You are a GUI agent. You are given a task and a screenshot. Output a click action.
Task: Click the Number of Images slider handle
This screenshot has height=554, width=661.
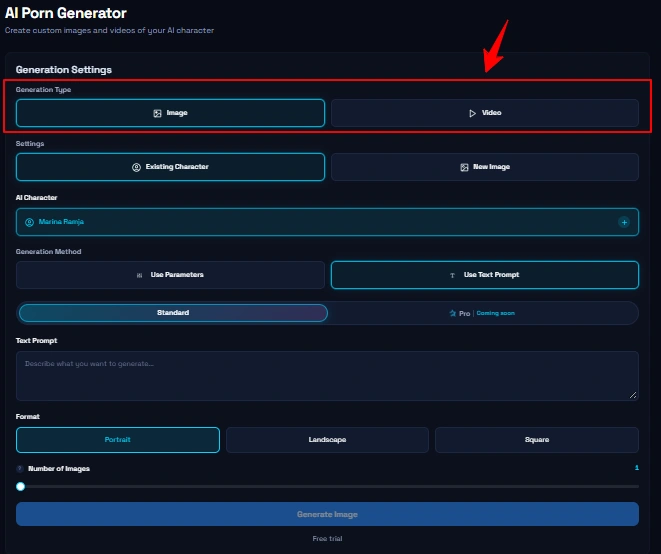point(20,487)
